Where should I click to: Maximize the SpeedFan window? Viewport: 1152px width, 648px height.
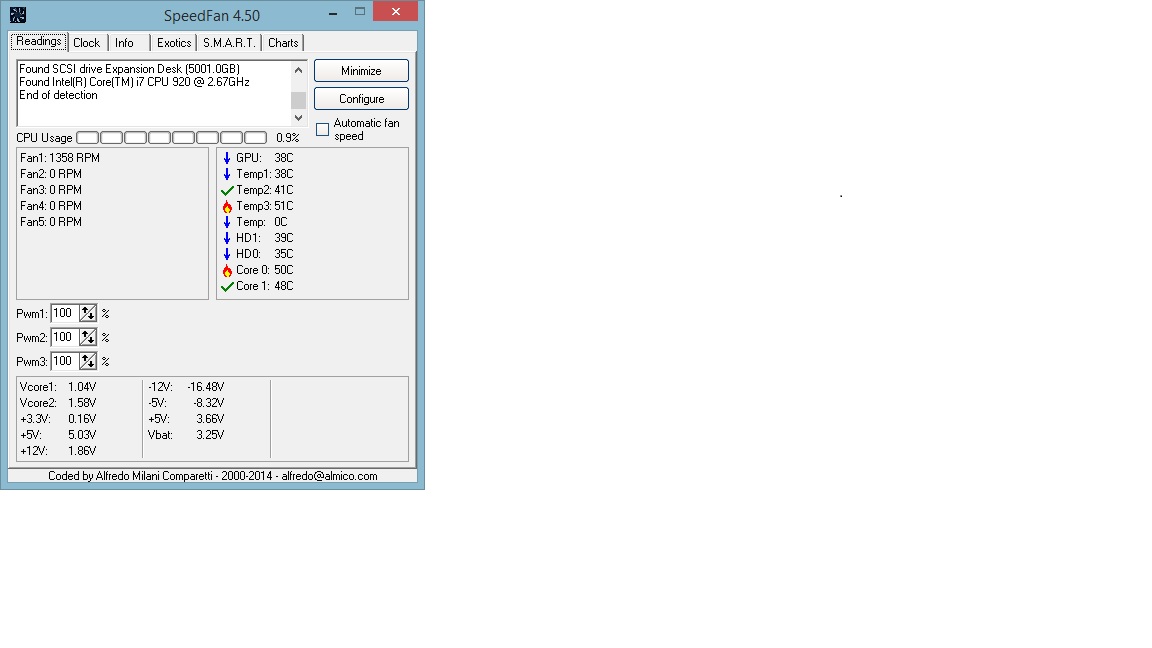360,11
